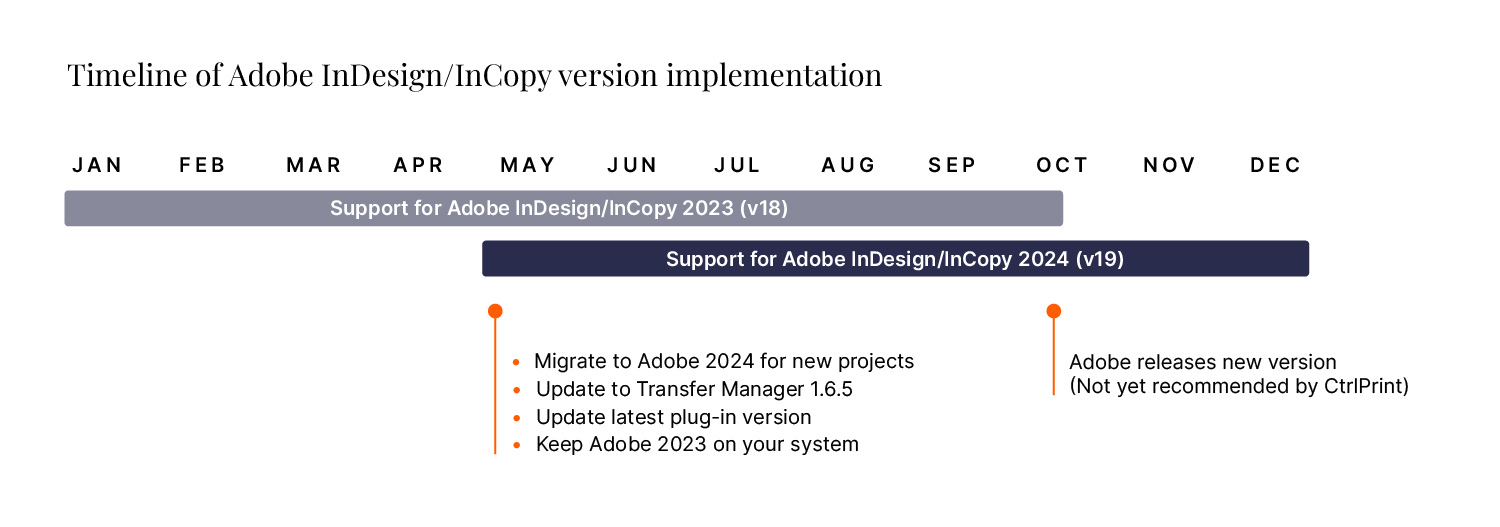Image resolution: width=1500 pixels, height=527 pixels.
Task: Click the JAN month label
Action: (98, 165)
